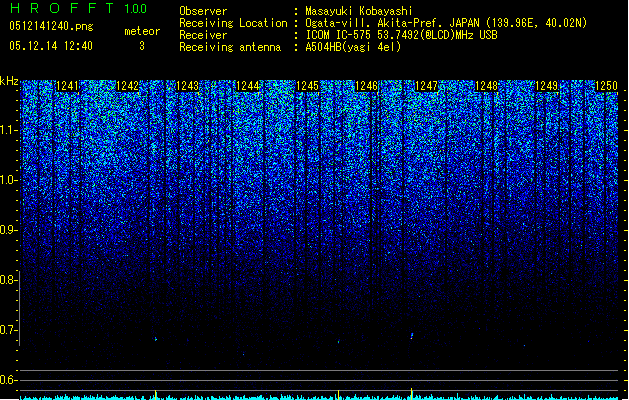Click the 0.9 kHz axis label
629x400 pixels.
pyautogui.click(x=8, y=230)
